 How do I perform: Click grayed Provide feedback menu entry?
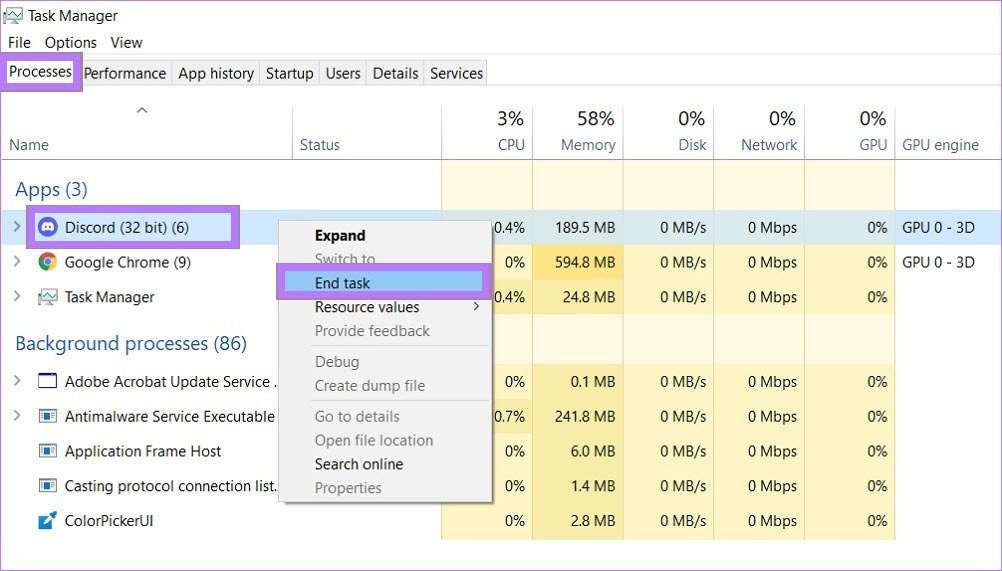point(385,331)
